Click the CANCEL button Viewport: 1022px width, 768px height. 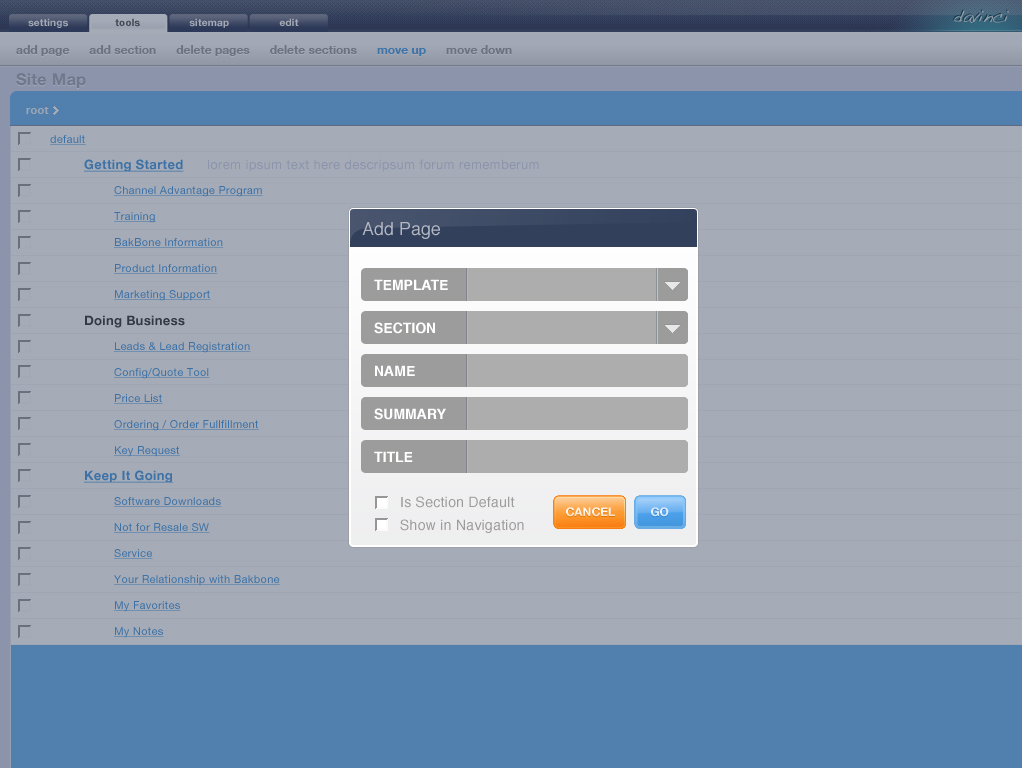[589, 512]
